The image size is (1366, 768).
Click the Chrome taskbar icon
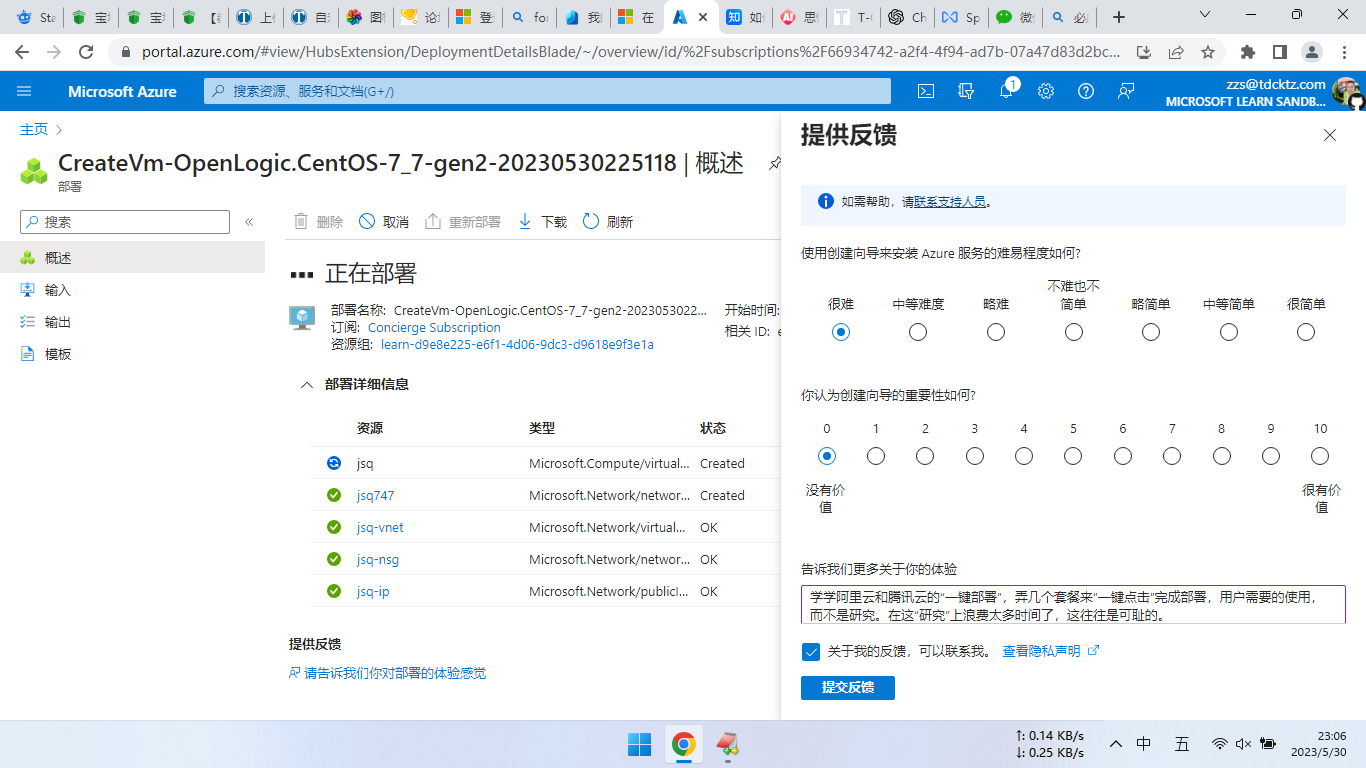(x=684, y=744)
